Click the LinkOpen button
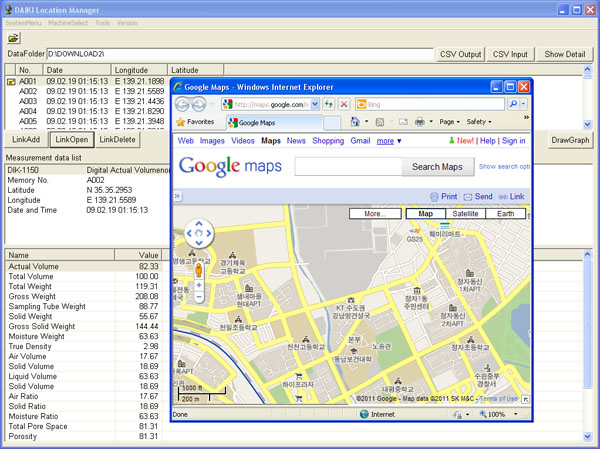The width and height of the screenshot is (600, 449). (x=72, y=140)
